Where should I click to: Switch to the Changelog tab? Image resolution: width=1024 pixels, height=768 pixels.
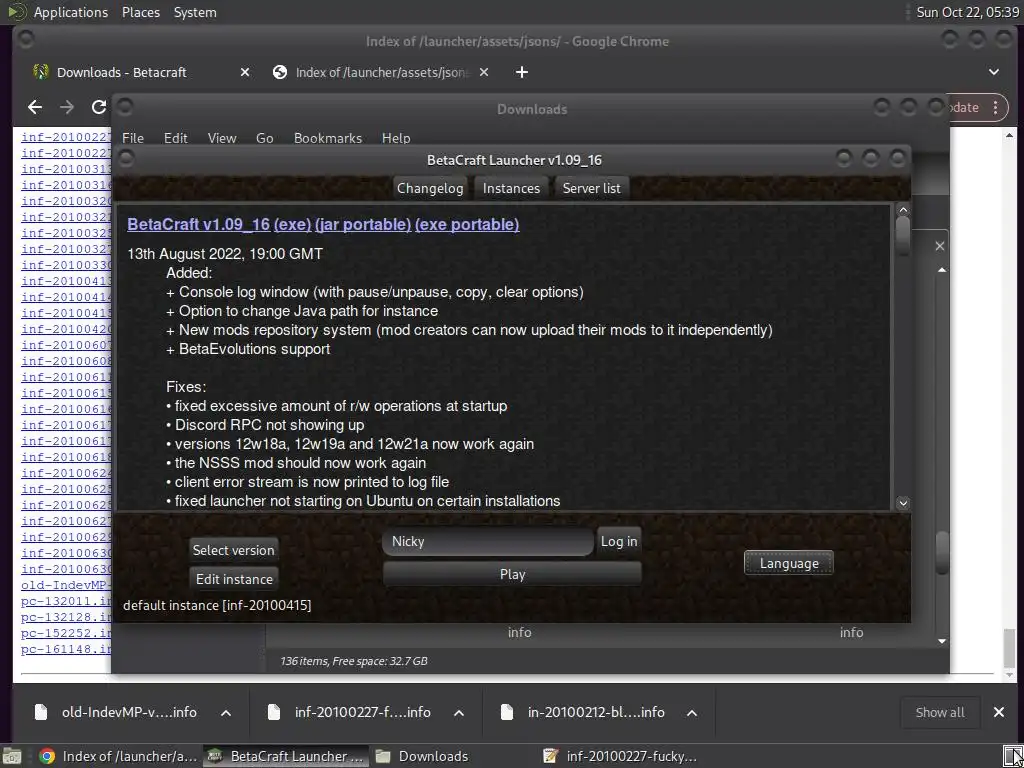click(x=430, y=188)
